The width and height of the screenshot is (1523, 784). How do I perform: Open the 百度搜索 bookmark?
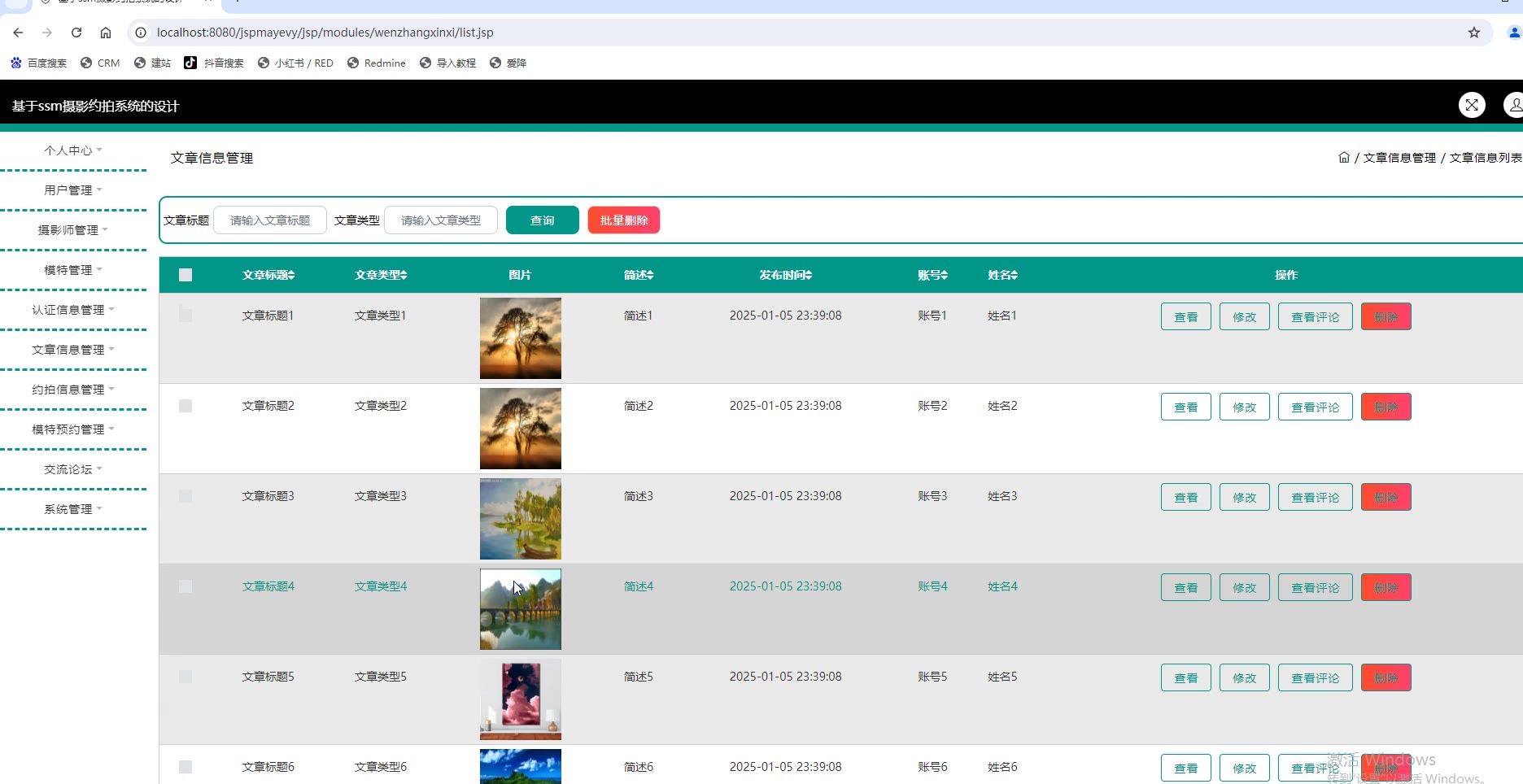tap(38, 63)
